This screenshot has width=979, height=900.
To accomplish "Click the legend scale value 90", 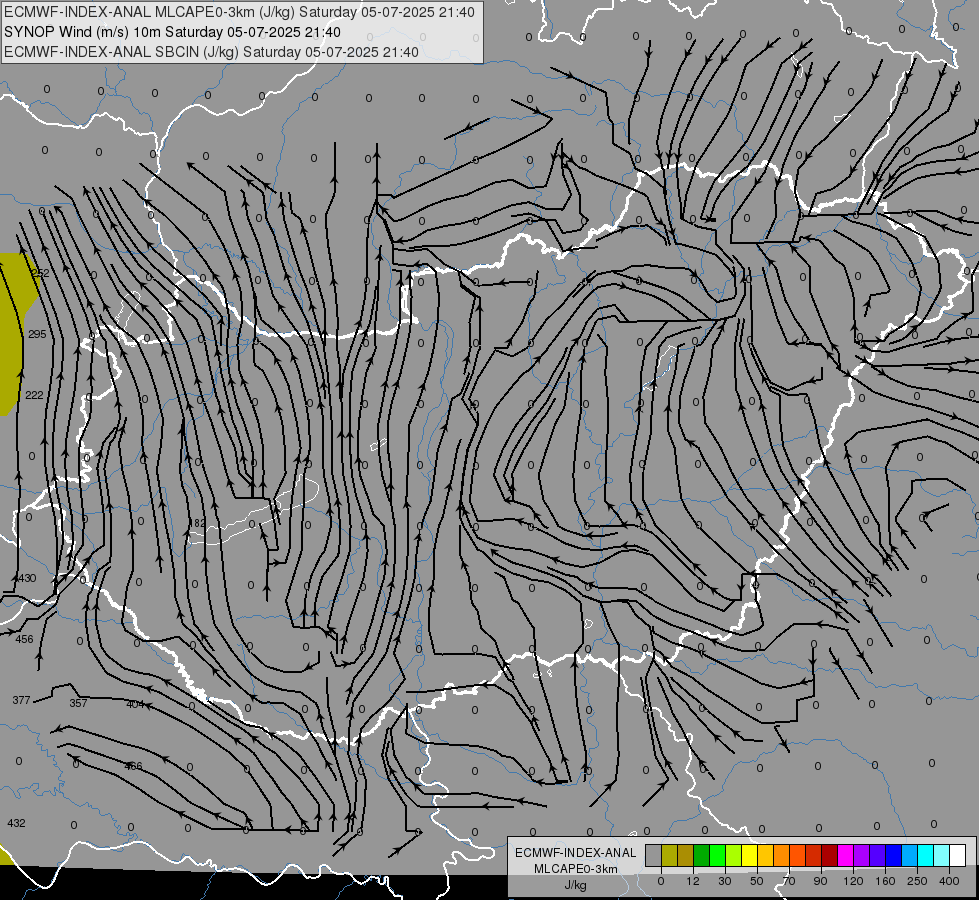I will point(820,882).
